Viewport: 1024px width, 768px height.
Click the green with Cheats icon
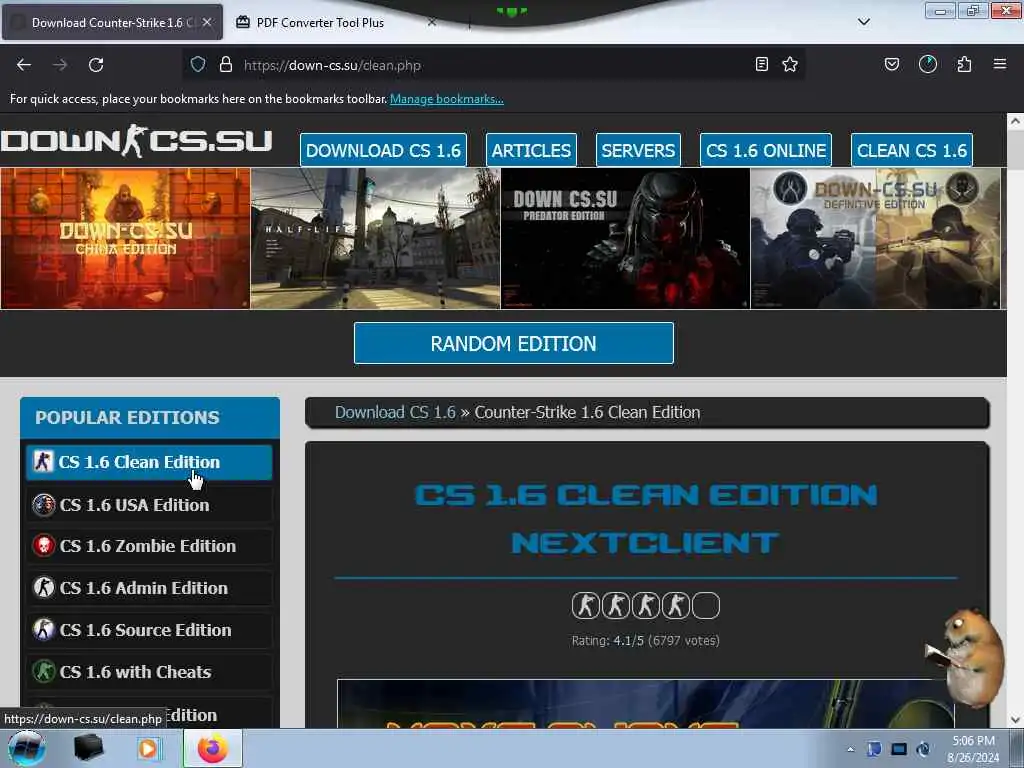pyautogui.click(x=44, y=671)
